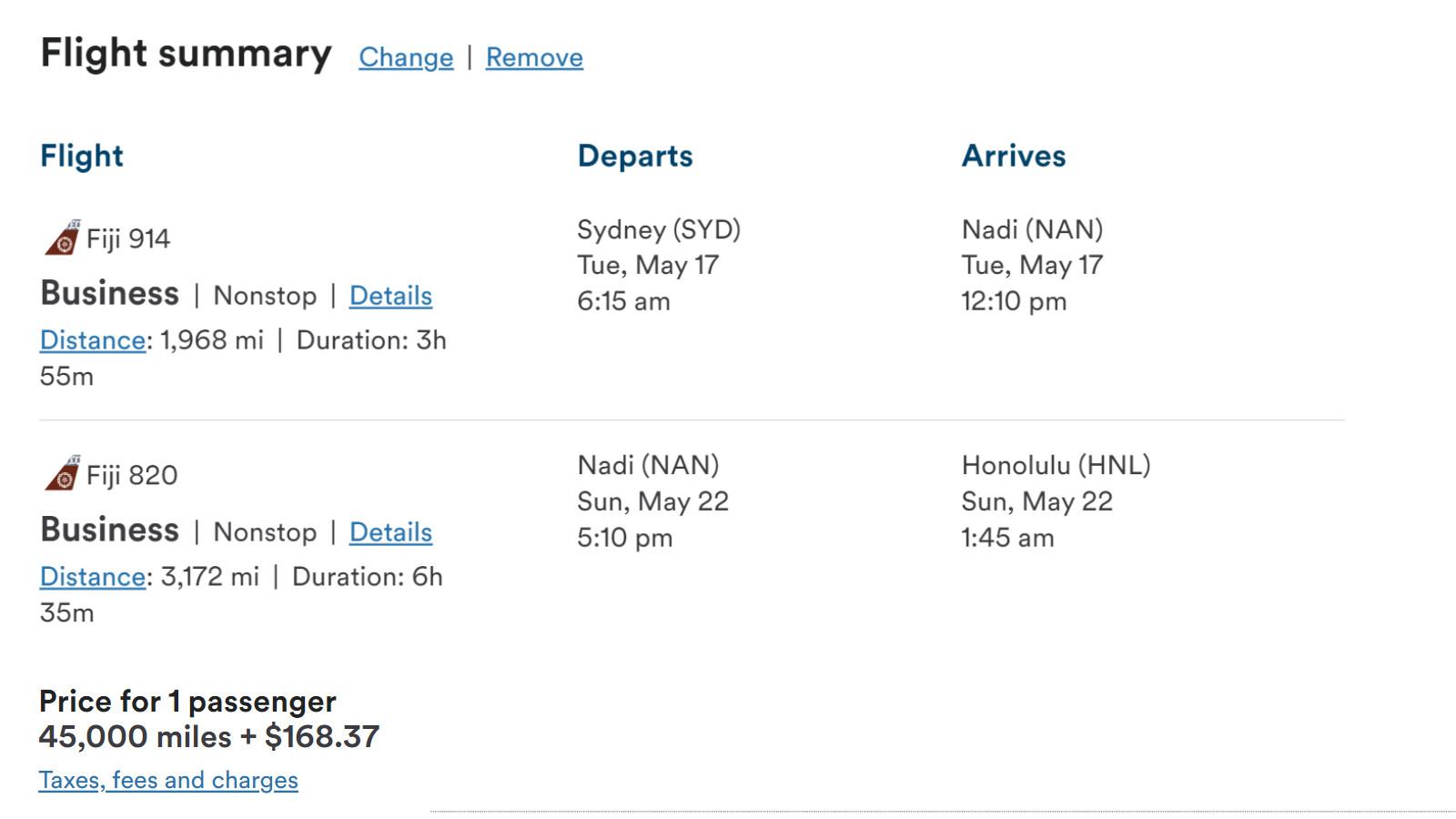1456x819 pixels.
Task: Click the Fiji 820 airline tail icon
Action: point(63,473)
